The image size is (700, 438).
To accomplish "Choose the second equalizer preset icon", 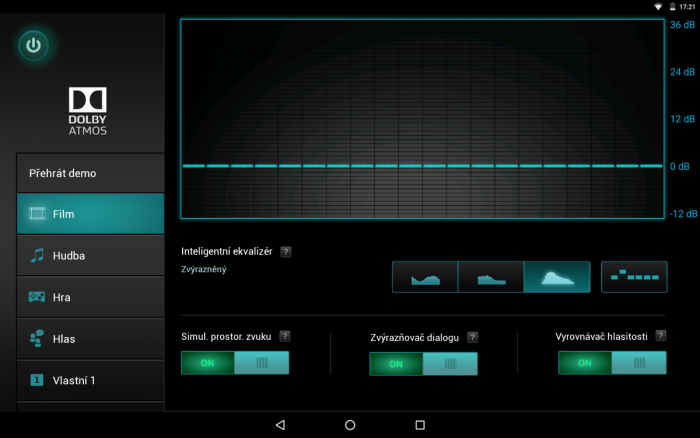I will coord(490,277).
